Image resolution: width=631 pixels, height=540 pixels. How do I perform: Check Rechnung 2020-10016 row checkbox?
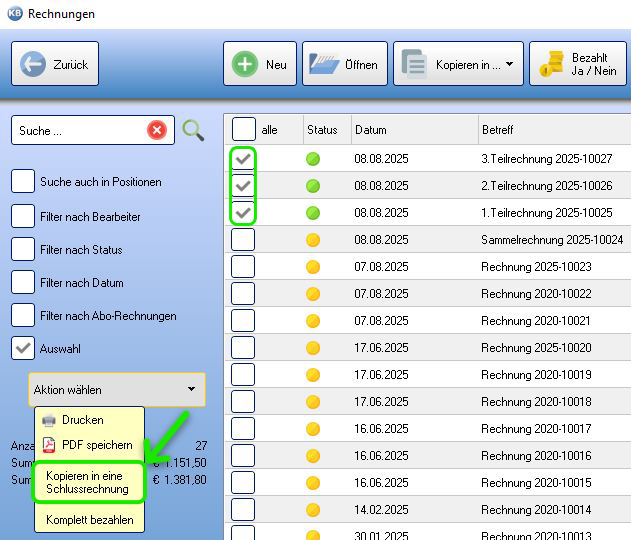[x=243, y=455]
